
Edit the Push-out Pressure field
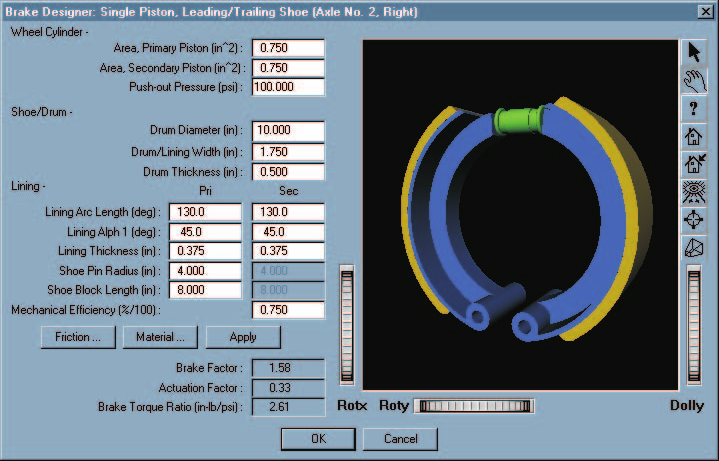288,87
